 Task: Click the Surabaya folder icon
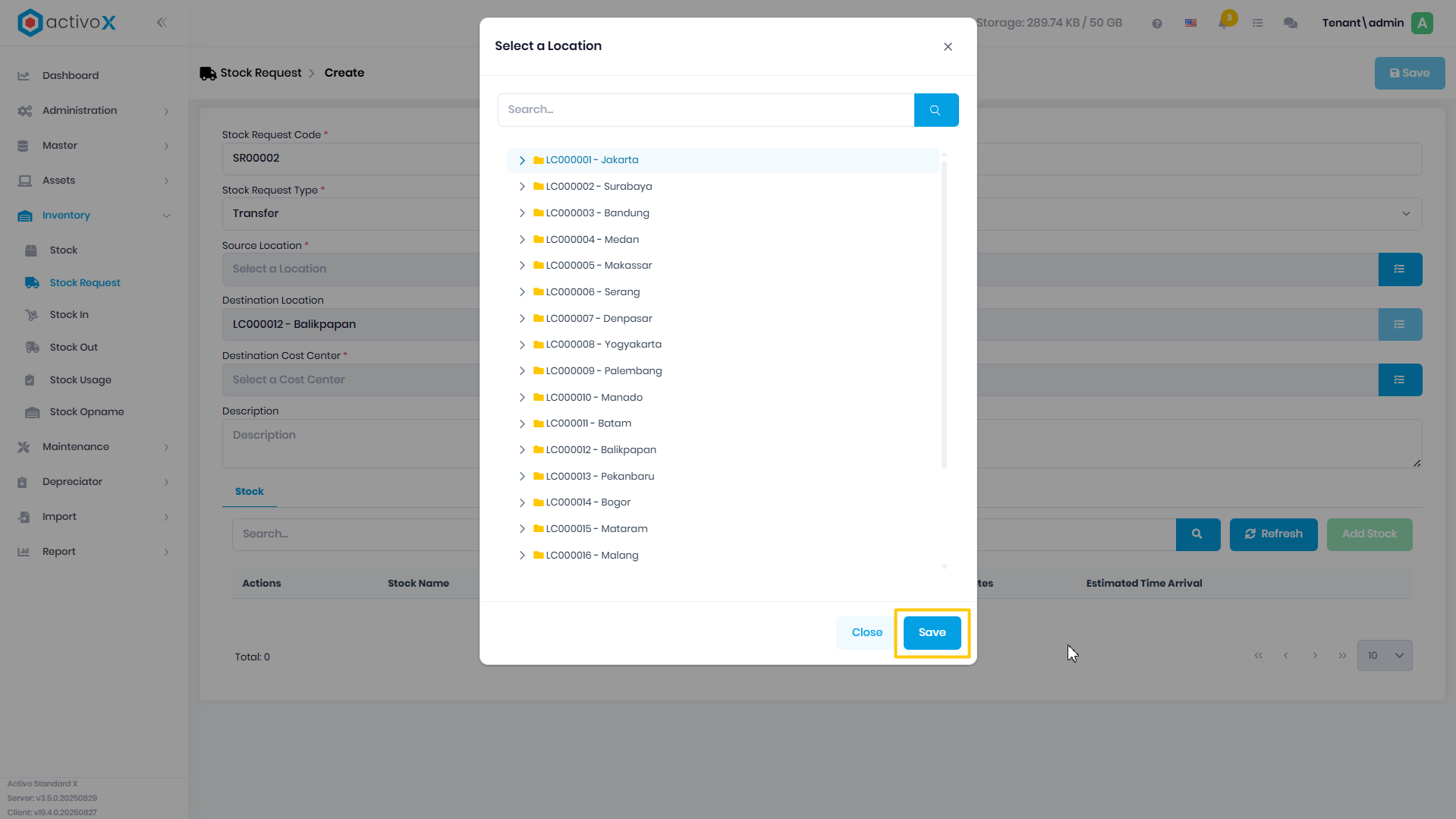coord(539,187)
